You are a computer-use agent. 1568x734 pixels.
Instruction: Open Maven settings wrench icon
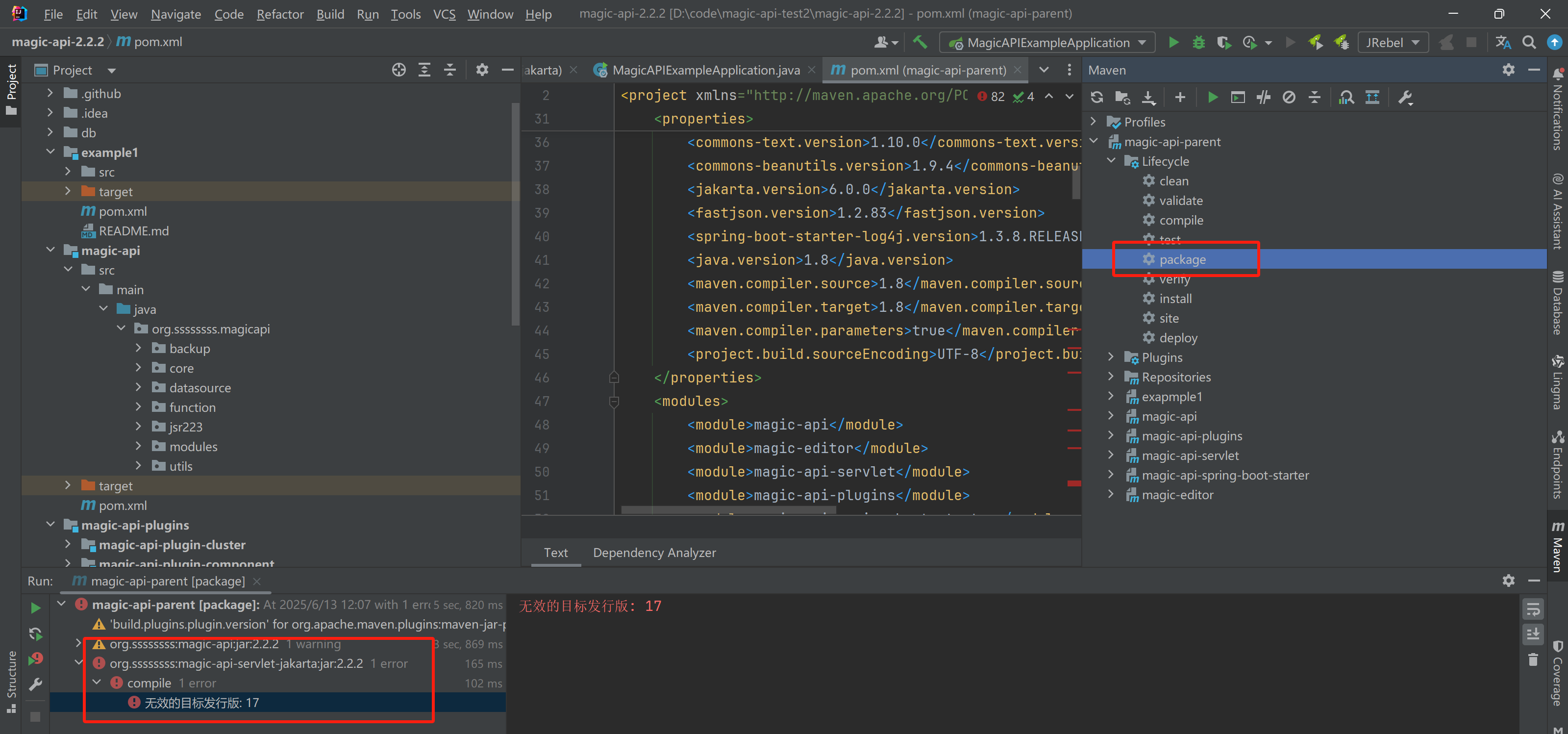click(1405, 98)
